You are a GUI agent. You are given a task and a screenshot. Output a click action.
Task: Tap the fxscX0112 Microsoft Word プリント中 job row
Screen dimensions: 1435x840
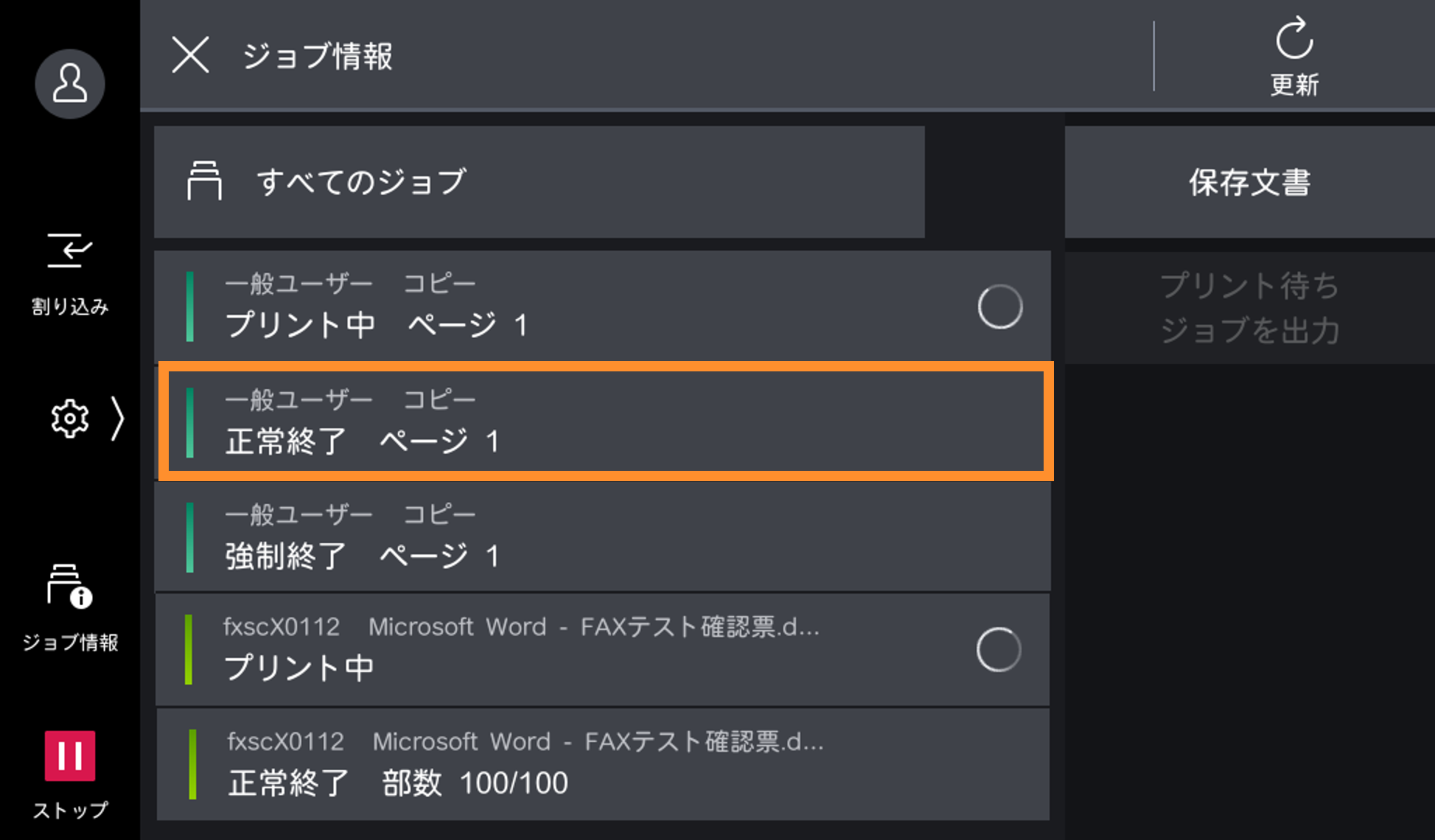click(560, 649)
